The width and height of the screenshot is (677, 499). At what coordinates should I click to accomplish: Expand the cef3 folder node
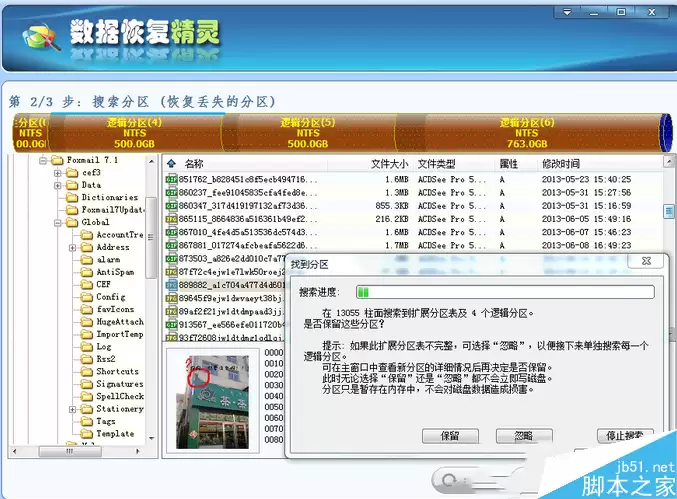pos(58,173)
